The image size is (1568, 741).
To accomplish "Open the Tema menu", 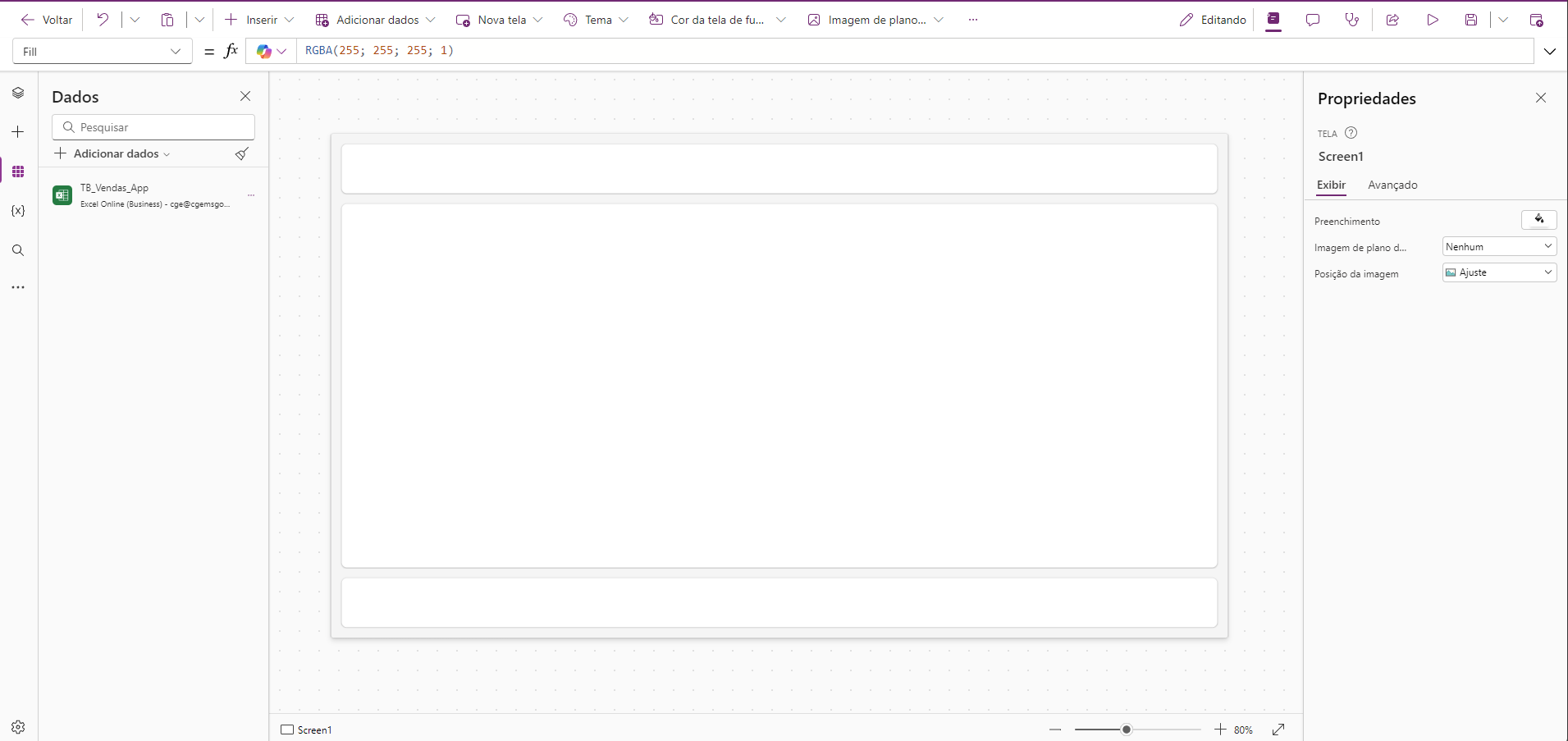I will [x=597, y=20].
